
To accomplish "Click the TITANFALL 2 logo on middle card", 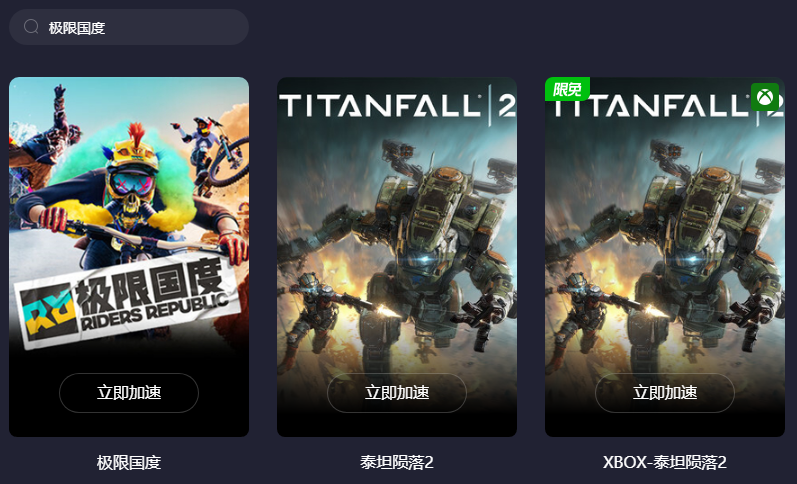I will (397, 106).
